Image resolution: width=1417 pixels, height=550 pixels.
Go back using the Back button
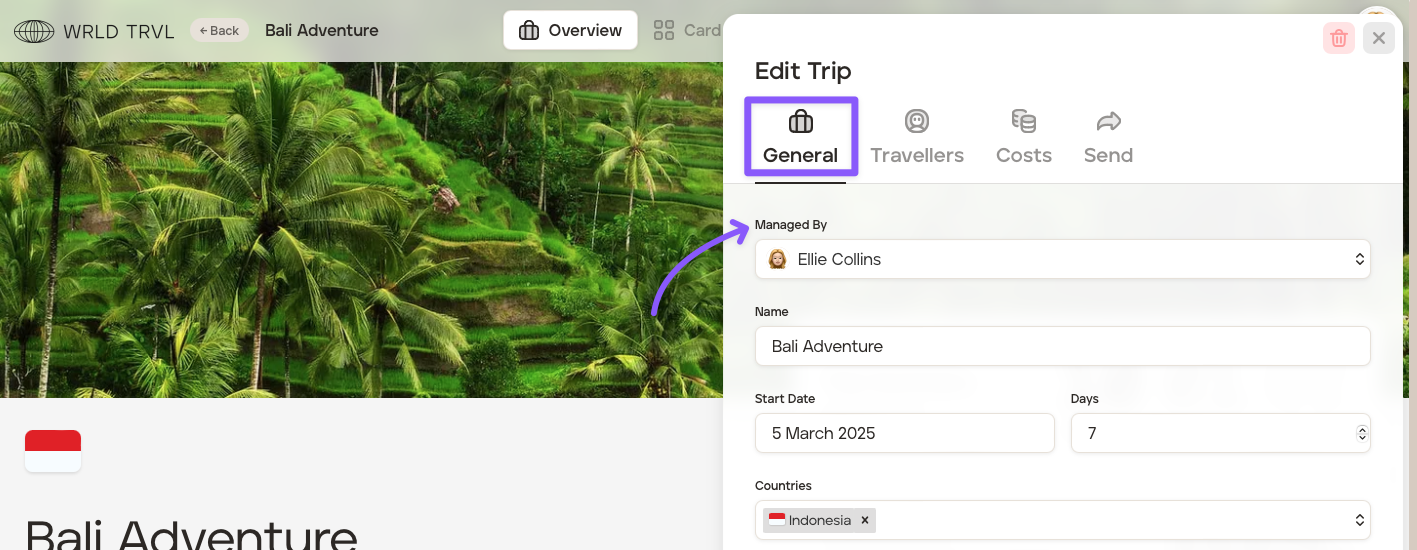click(x=219, y=31)
